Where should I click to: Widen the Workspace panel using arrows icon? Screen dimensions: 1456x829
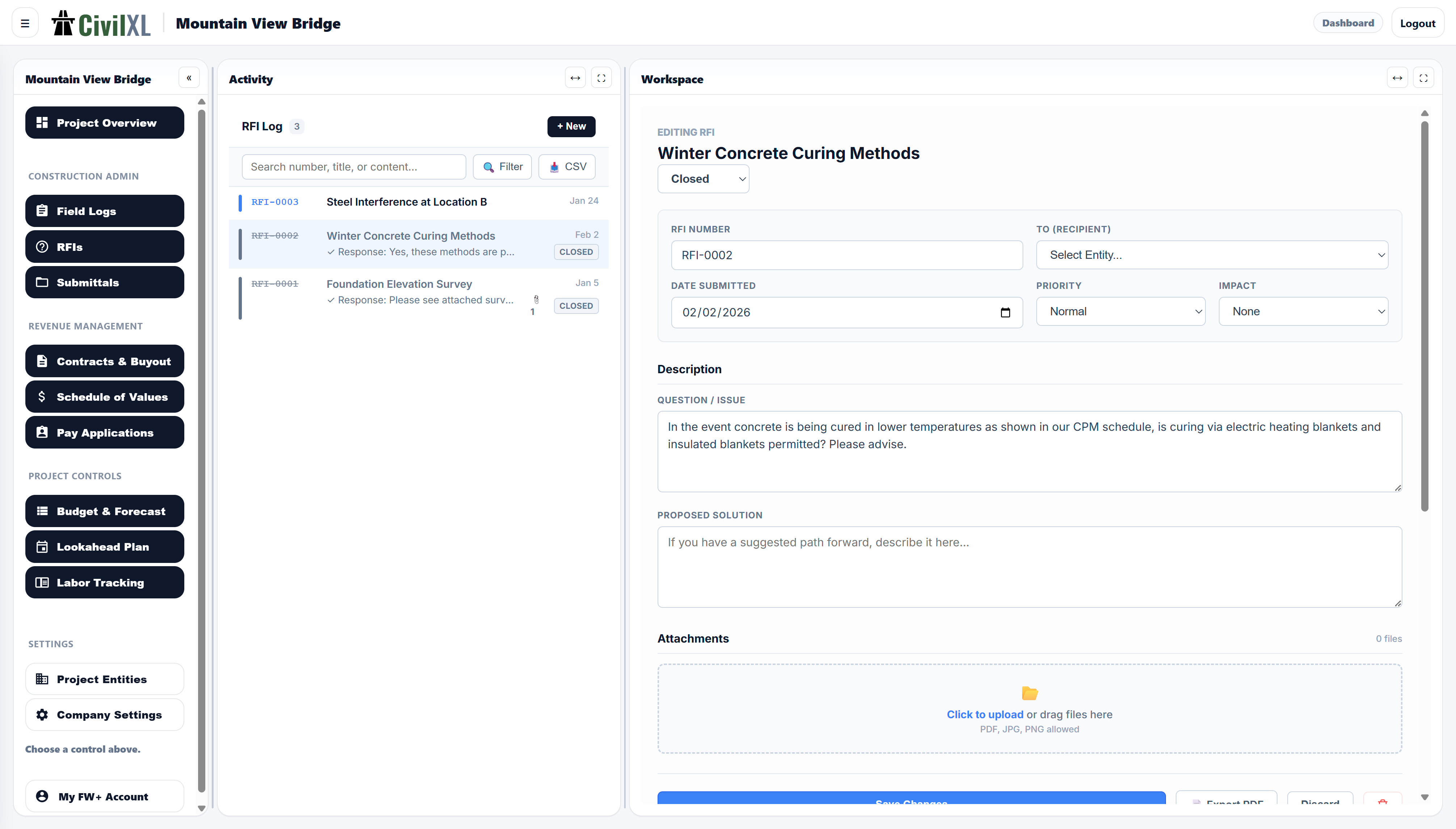(x=1397, y=78)
